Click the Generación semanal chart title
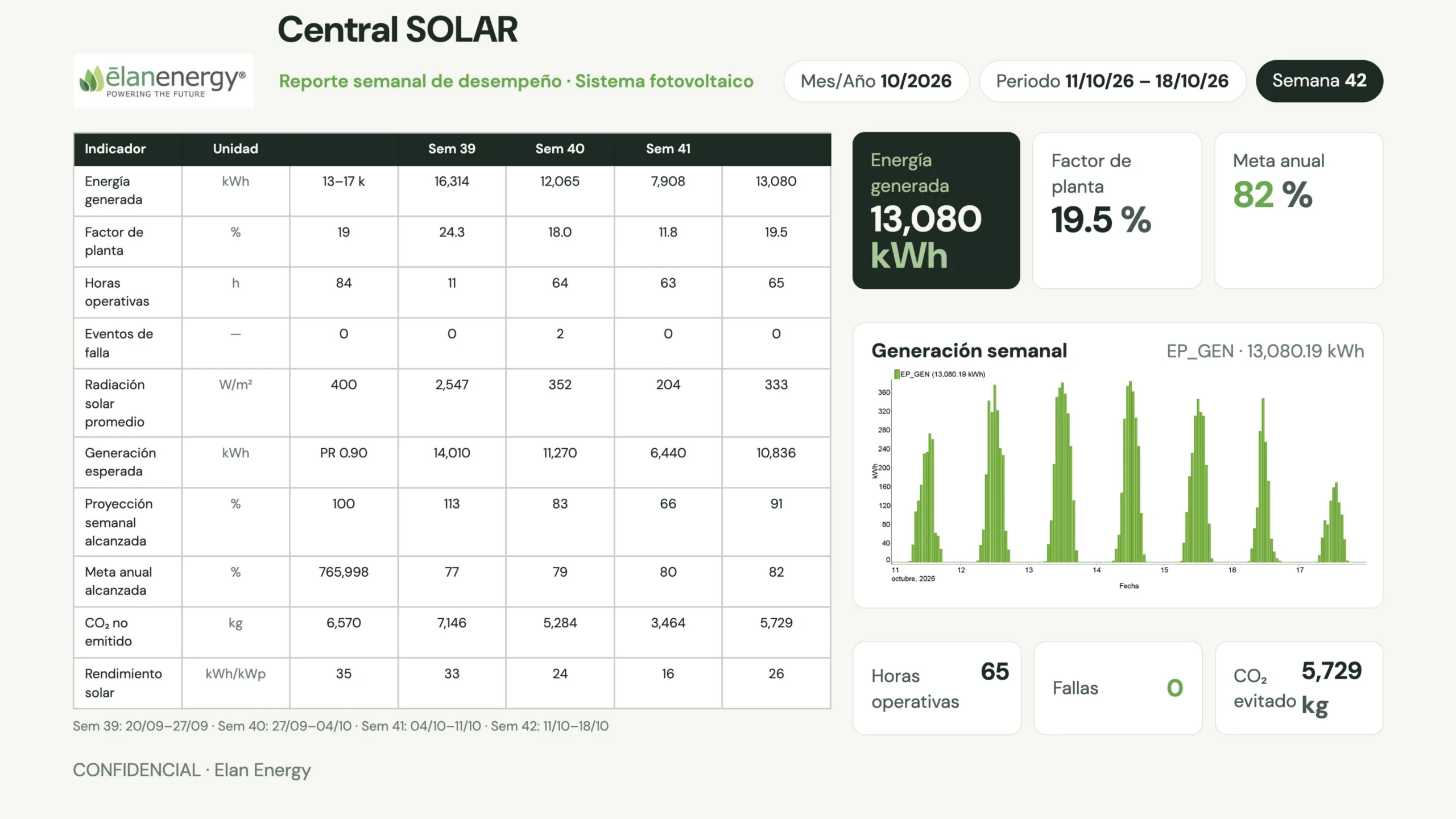 click(x=969, y=351)
